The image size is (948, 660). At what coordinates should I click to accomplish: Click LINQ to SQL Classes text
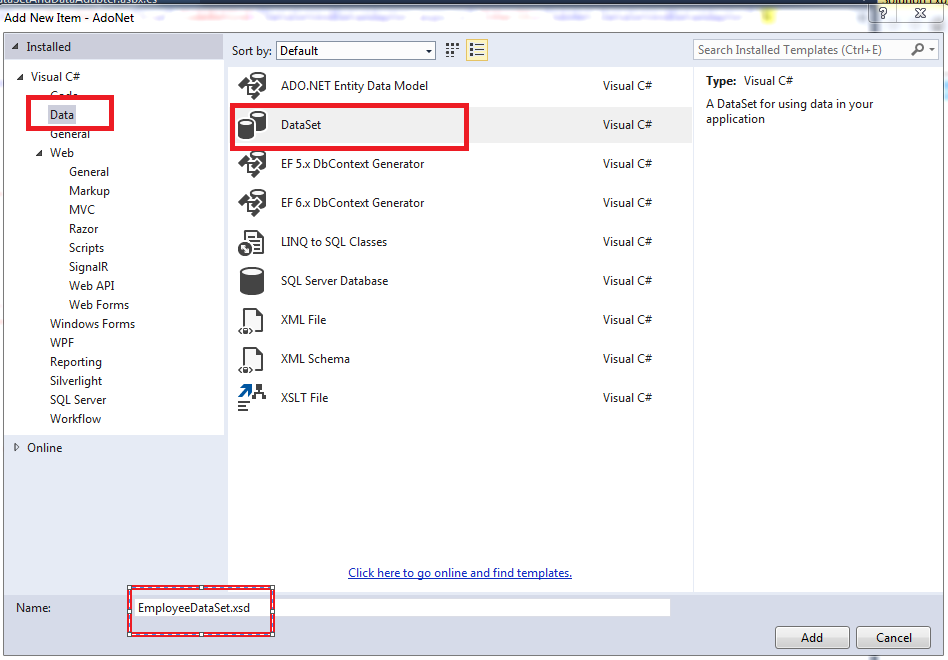pos(334,242)
